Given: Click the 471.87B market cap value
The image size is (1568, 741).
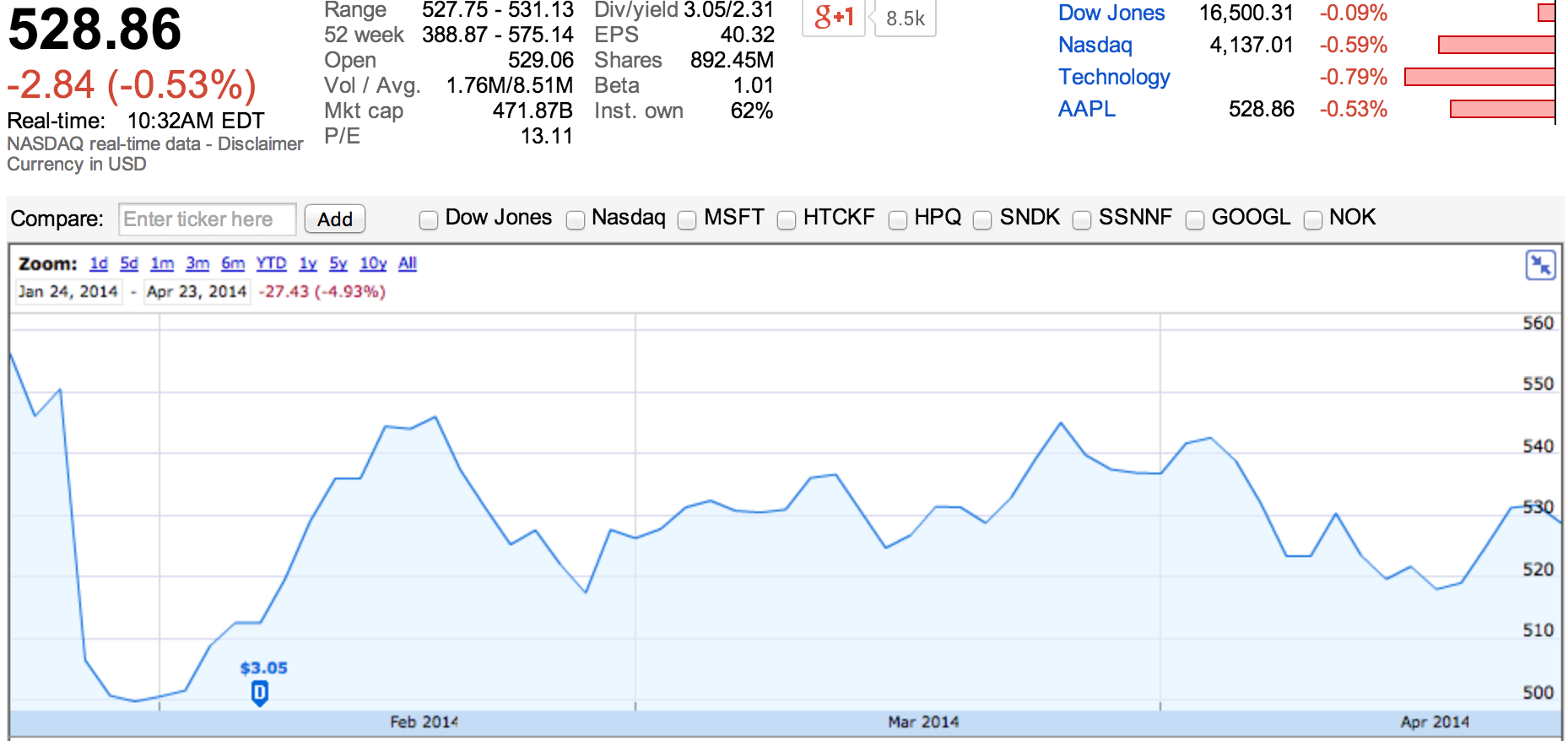Looking at the screenshot, I should click(533, 111).
